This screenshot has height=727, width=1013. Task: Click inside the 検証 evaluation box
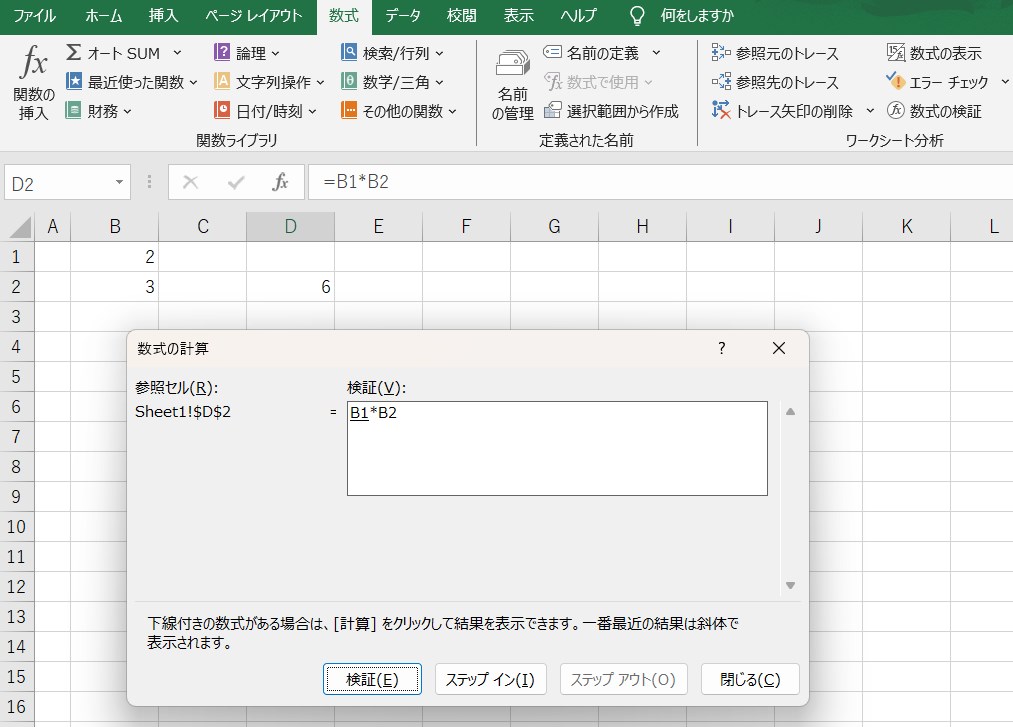[x=556, y=449]
